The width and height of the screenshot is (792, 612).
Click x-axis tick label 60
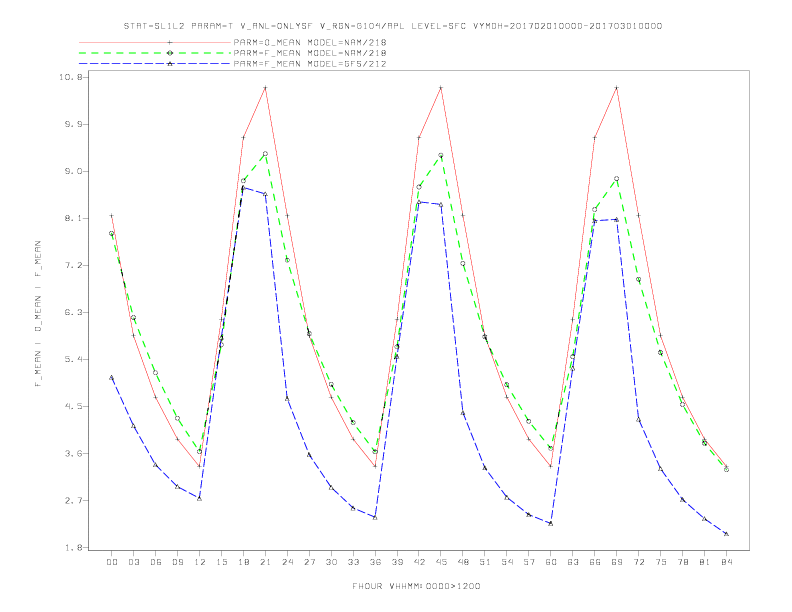551,562
